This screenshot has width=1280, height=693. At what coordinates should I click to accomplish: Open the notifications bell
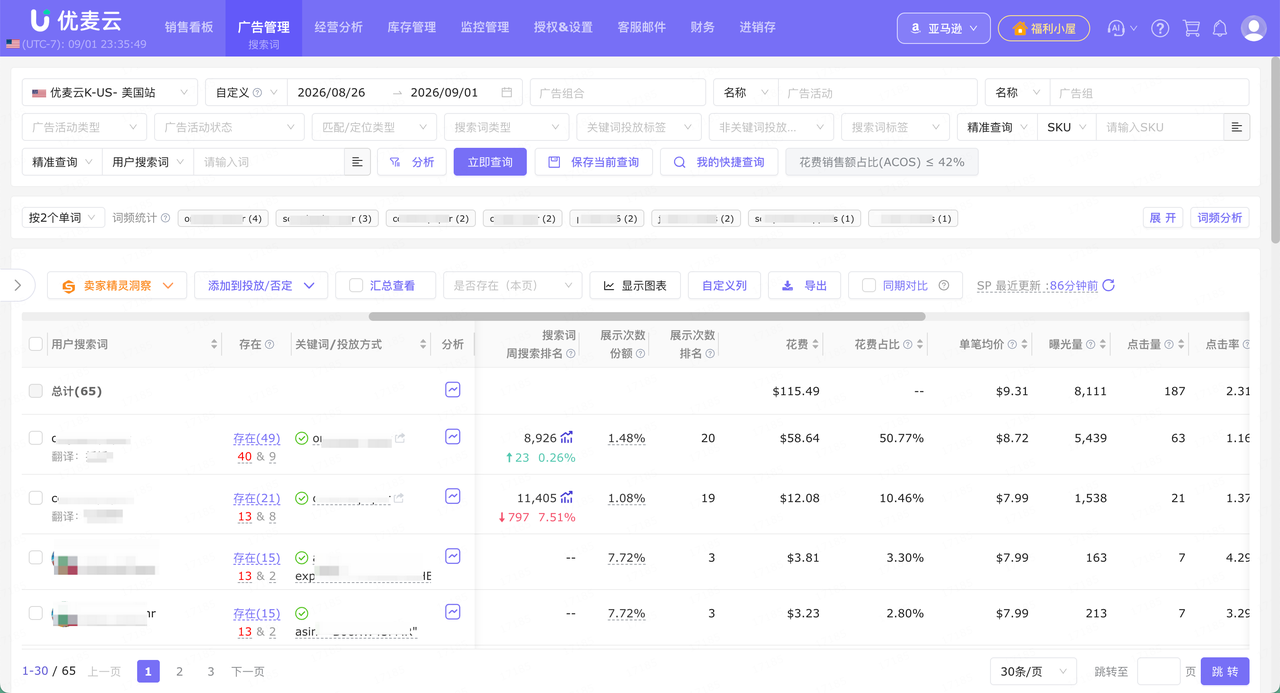tap(1220, 28)
